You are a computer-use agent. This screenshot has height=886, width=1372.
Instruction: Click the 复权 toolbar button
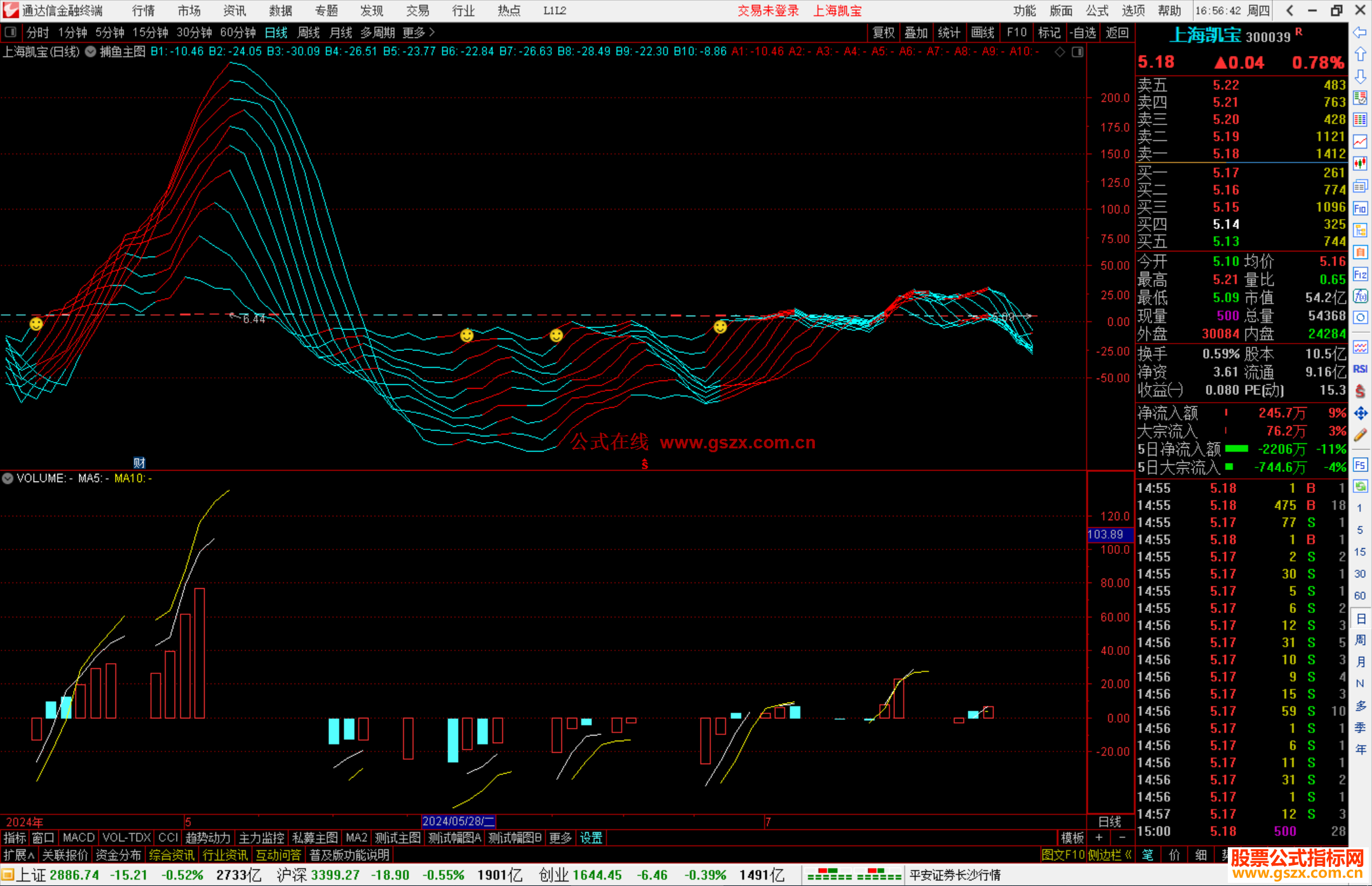click(x=884, y=32)
